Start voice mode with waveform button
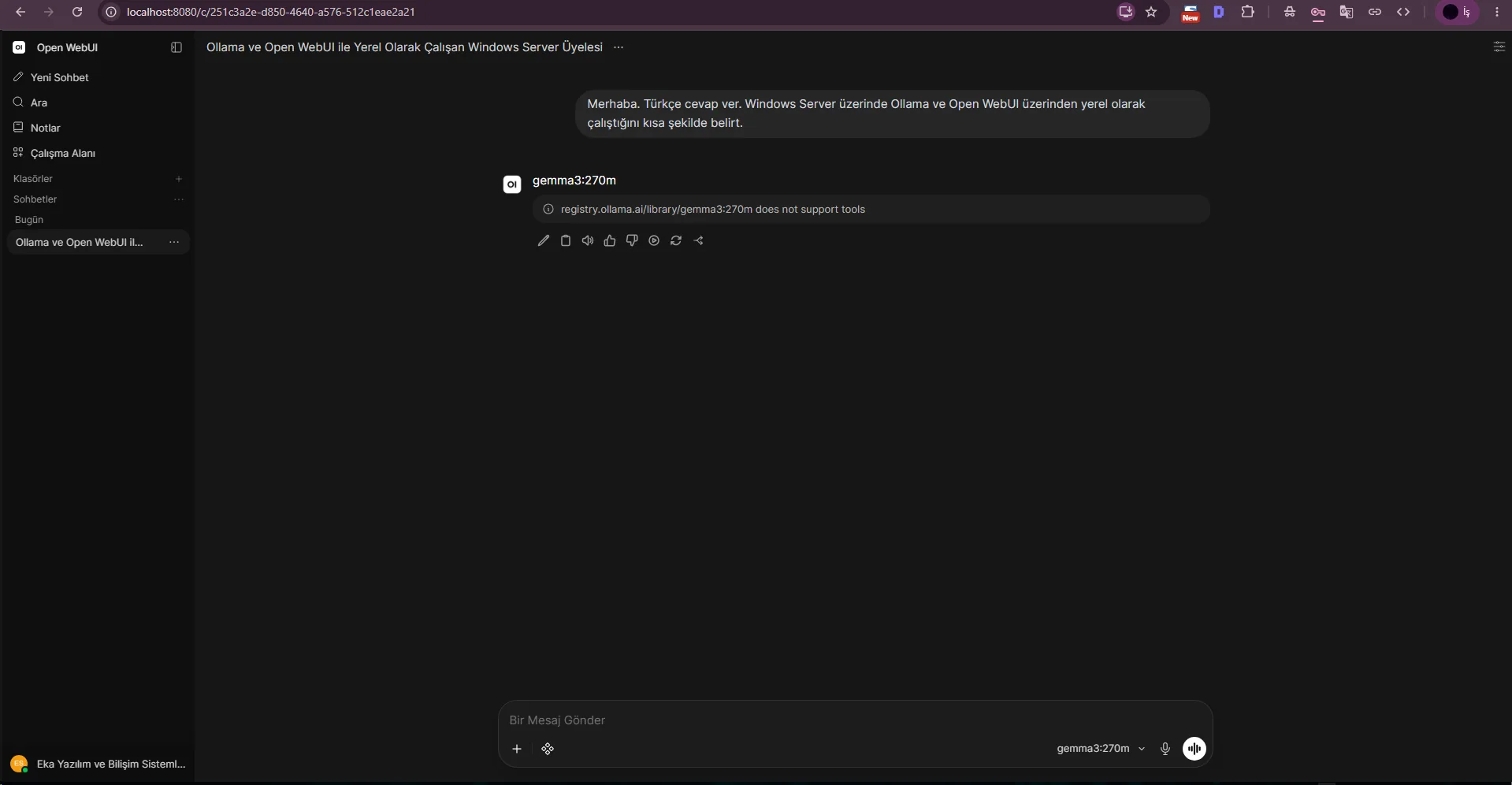 1194,749
